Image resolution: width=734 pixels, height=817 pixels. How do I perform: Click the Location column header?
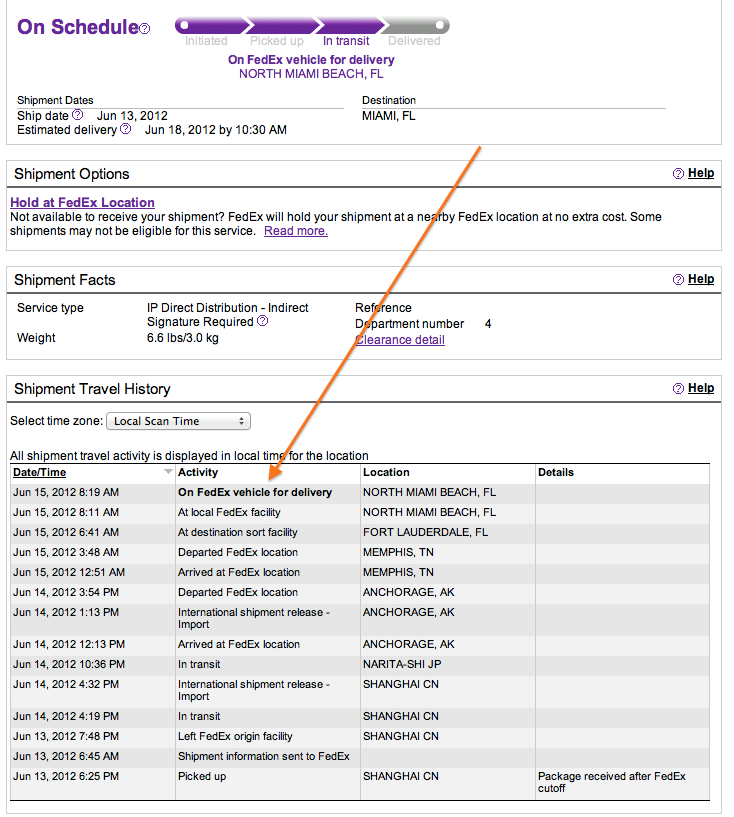386,472
